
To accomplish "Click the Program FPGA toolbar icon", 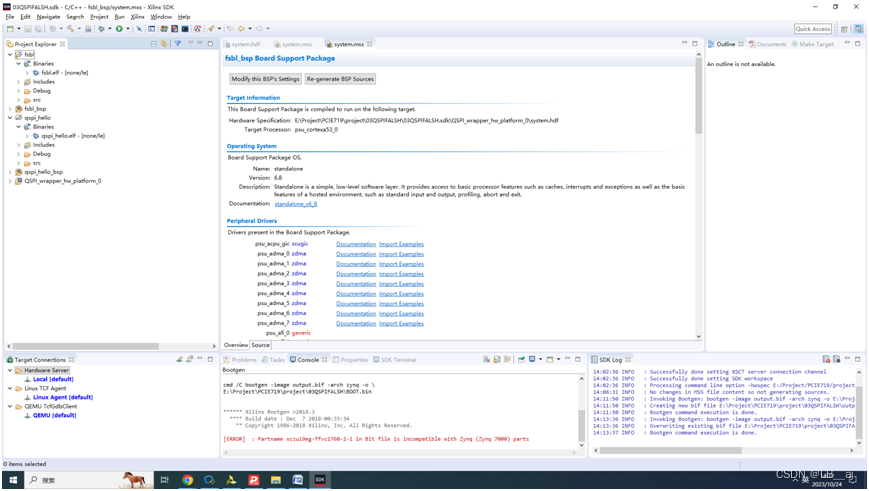I will coord(164,29).
